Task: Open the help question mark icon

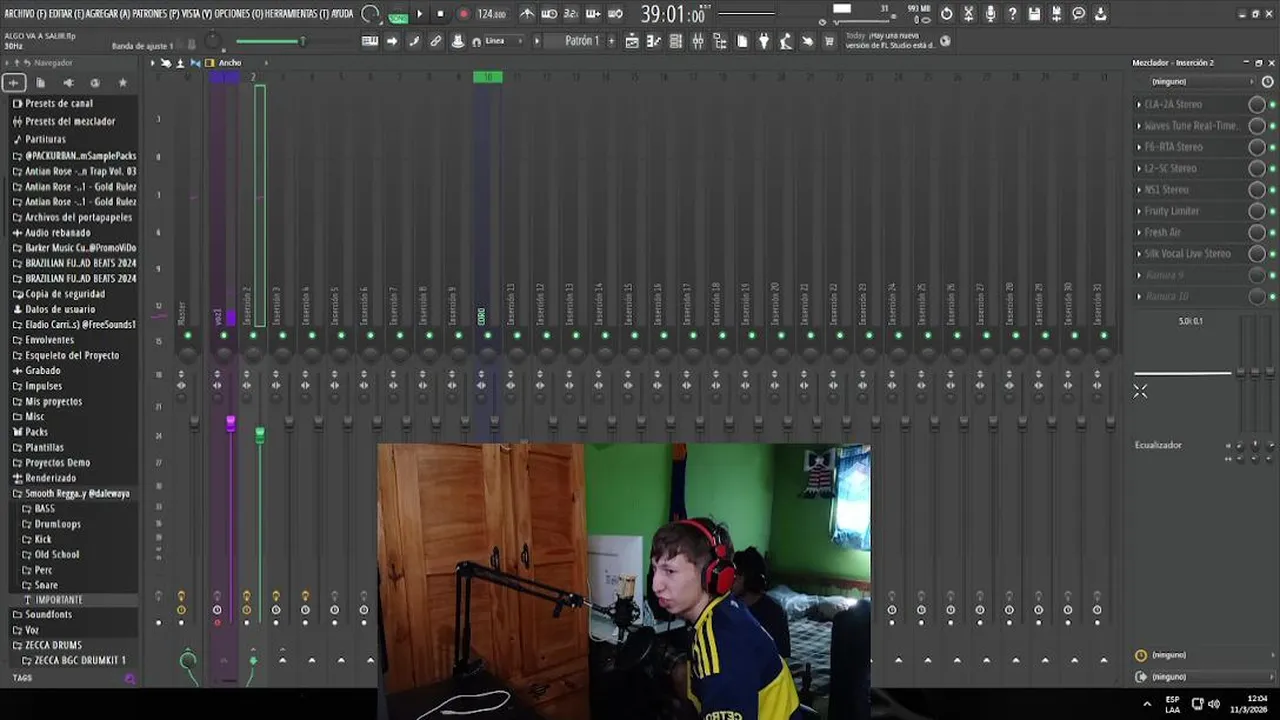Action: point(1012,14)
